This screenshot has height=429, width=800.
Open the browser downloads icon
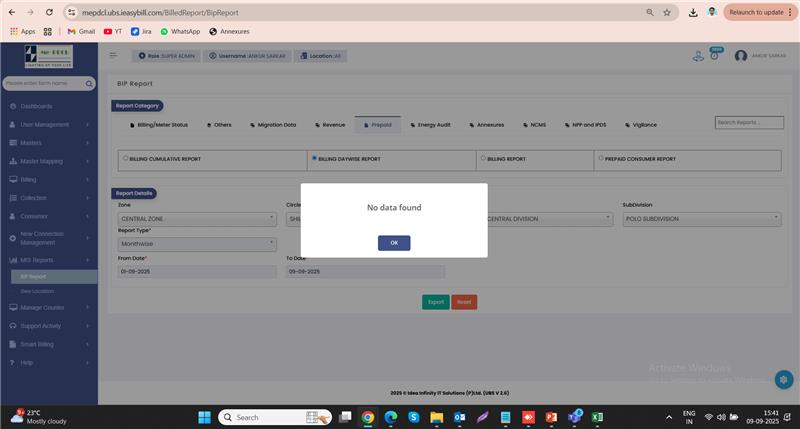pos(693,12)
